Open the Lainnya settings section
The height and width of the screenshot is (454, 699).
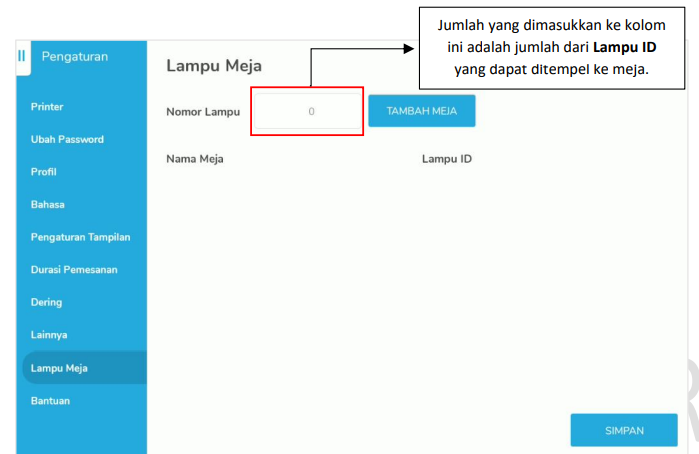coord(49,335)
